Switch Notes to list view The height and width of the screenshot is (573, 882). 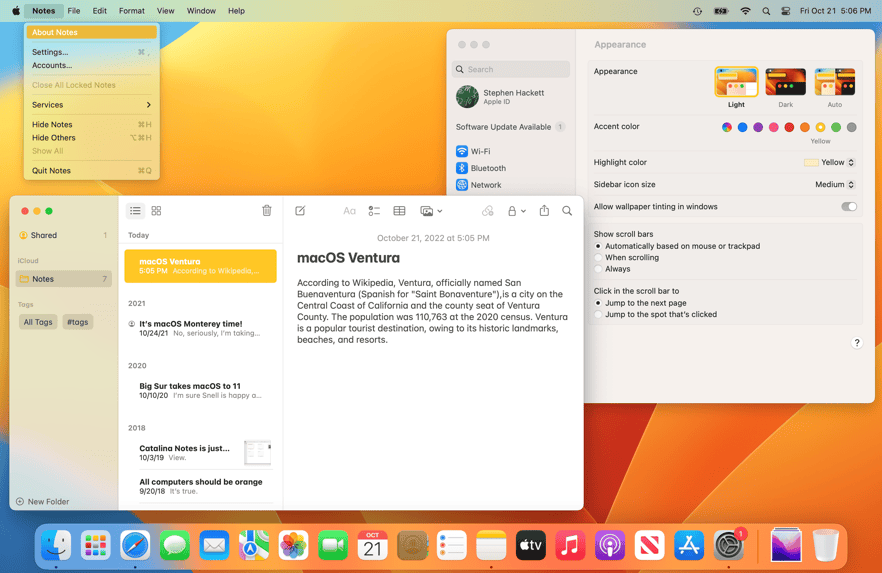pos(135,211)
